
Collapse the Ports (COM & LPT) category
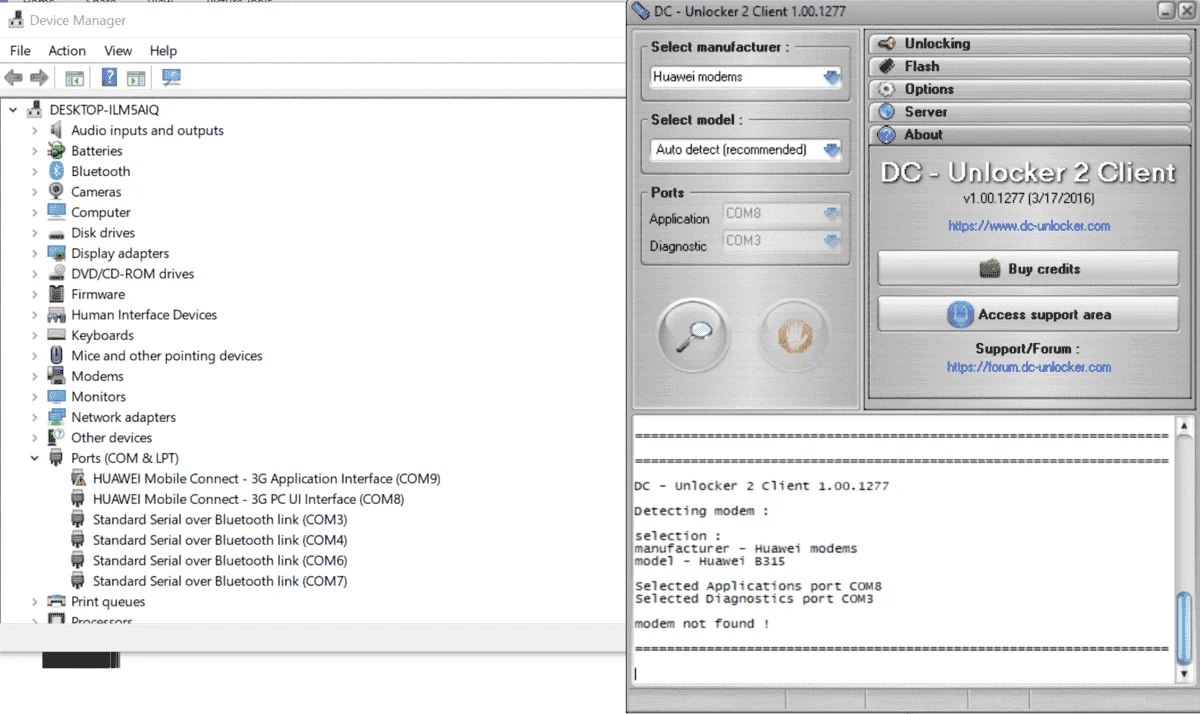pos(34,458)
